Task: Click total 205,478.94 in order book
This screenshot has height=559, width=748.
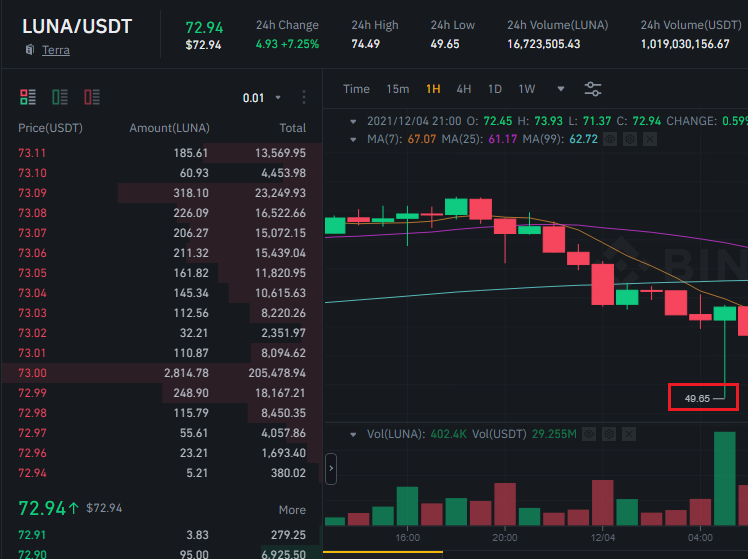Action: 277,373
